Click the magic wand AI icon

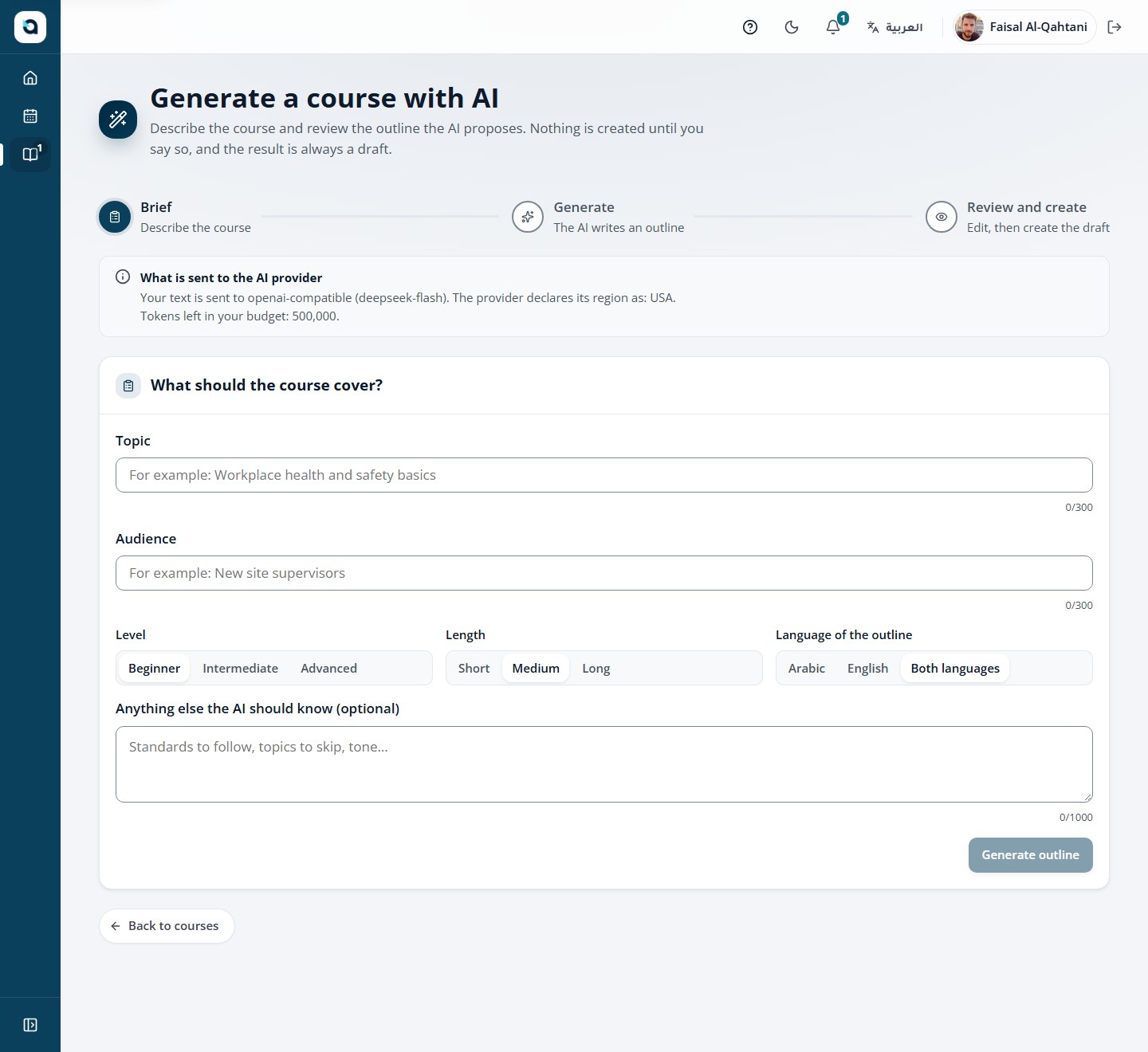[118, 120]
